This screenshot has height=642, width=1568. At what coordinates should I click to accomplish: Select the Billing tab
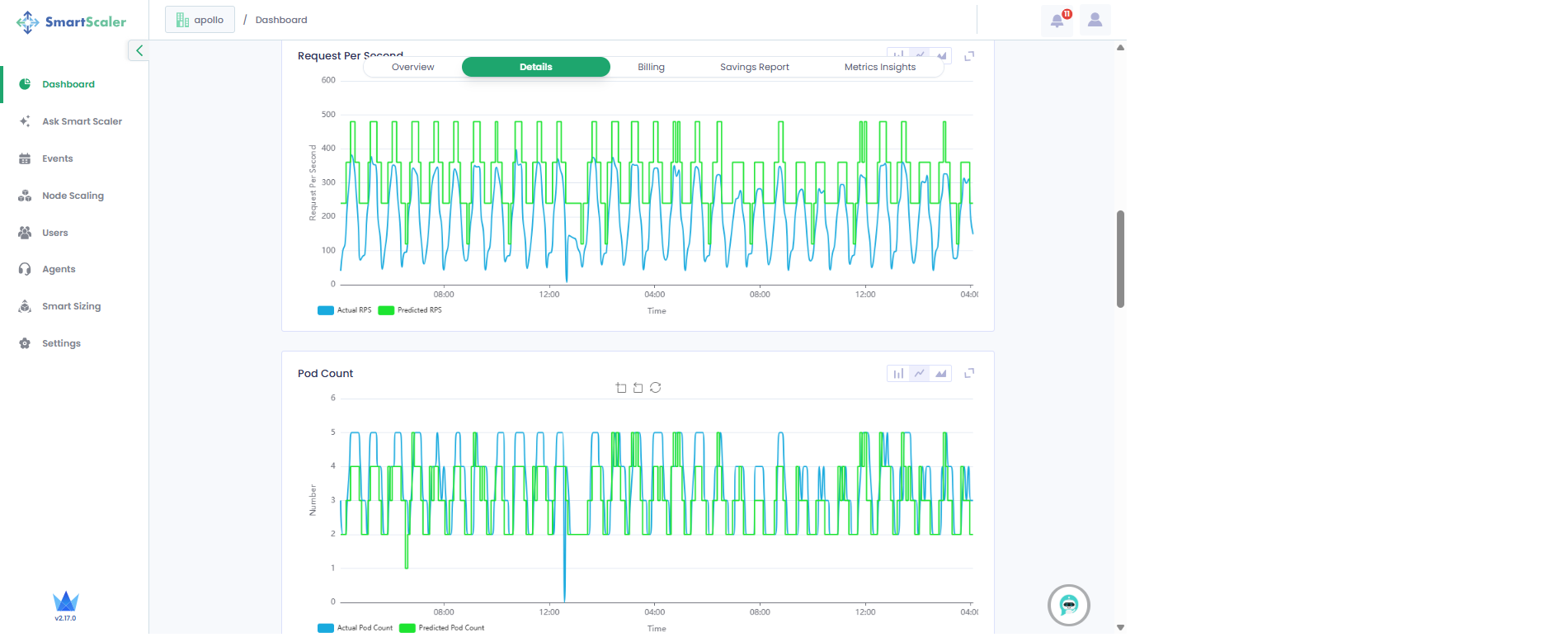[651, 68]
